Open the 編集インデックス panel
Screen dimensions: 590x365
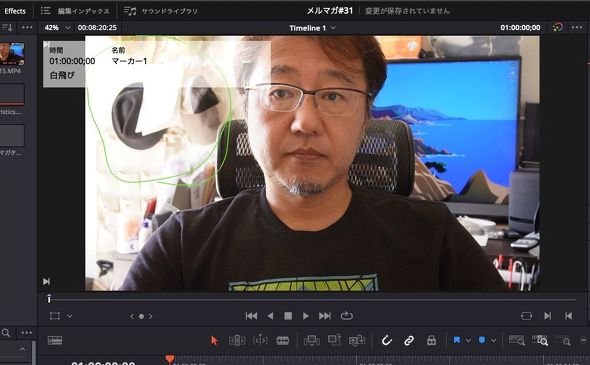(x=75, y=11)
